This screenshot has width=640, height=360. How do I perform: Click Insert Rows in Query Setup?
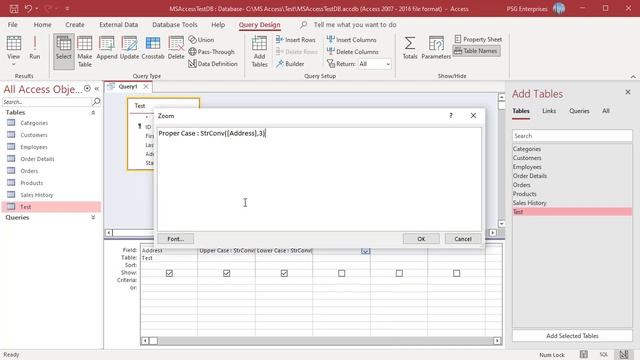(296, 40)
